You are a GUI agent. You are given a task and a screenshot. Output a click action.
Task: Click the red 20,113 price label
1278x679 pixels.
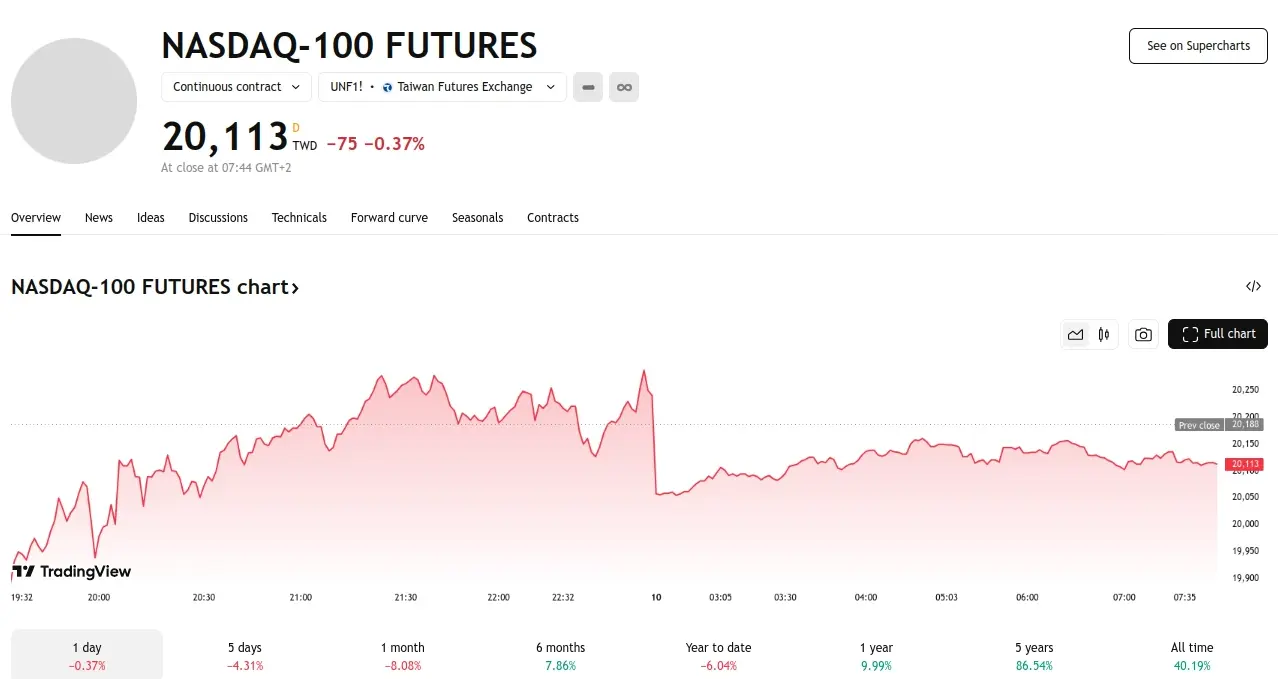point(1244,463)
